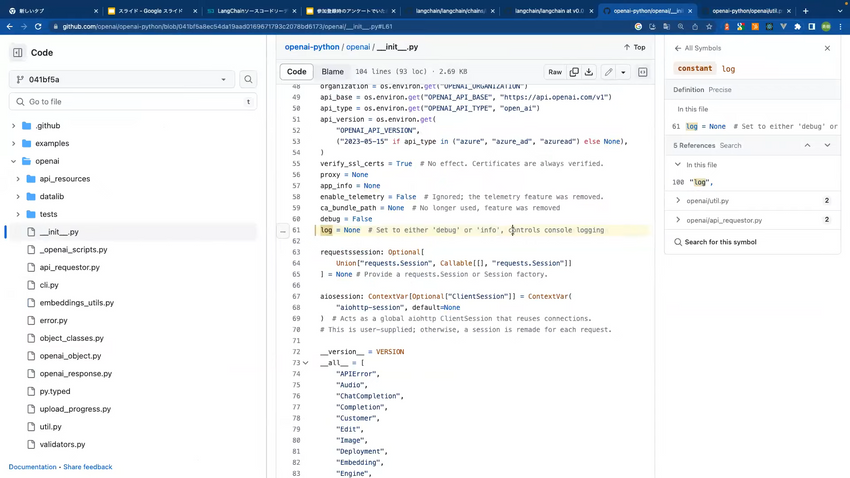Select the Code view toggle
This screenshot has height=478, width=850.
click(297, 72)
